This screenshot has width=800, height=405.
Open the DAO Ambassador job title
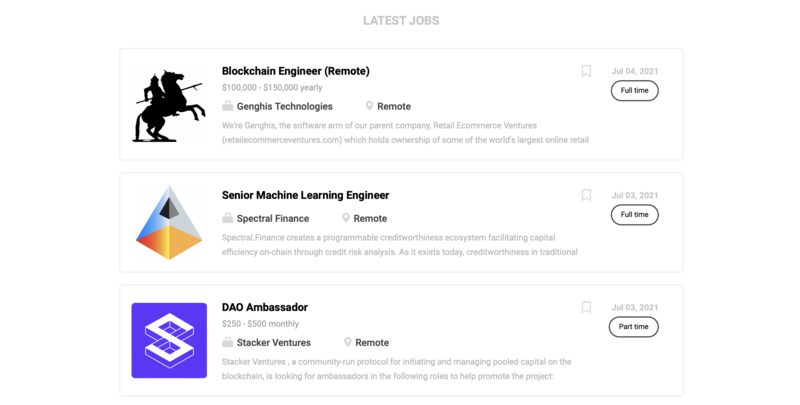(x=264, y=307)
